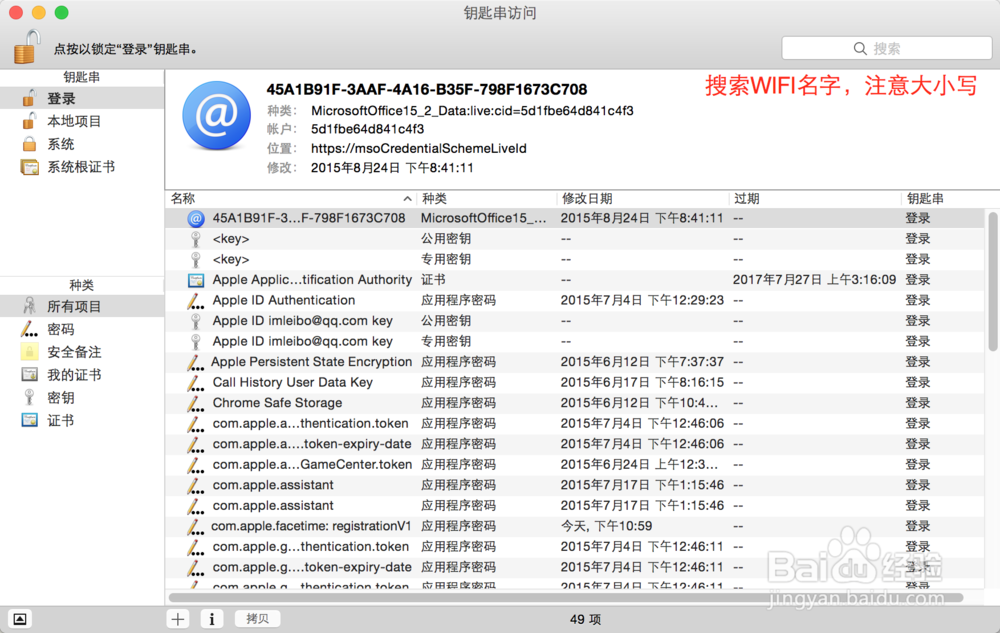Click the + add item button
This screenshot has height=633, width=1000.
click(178, 619)
